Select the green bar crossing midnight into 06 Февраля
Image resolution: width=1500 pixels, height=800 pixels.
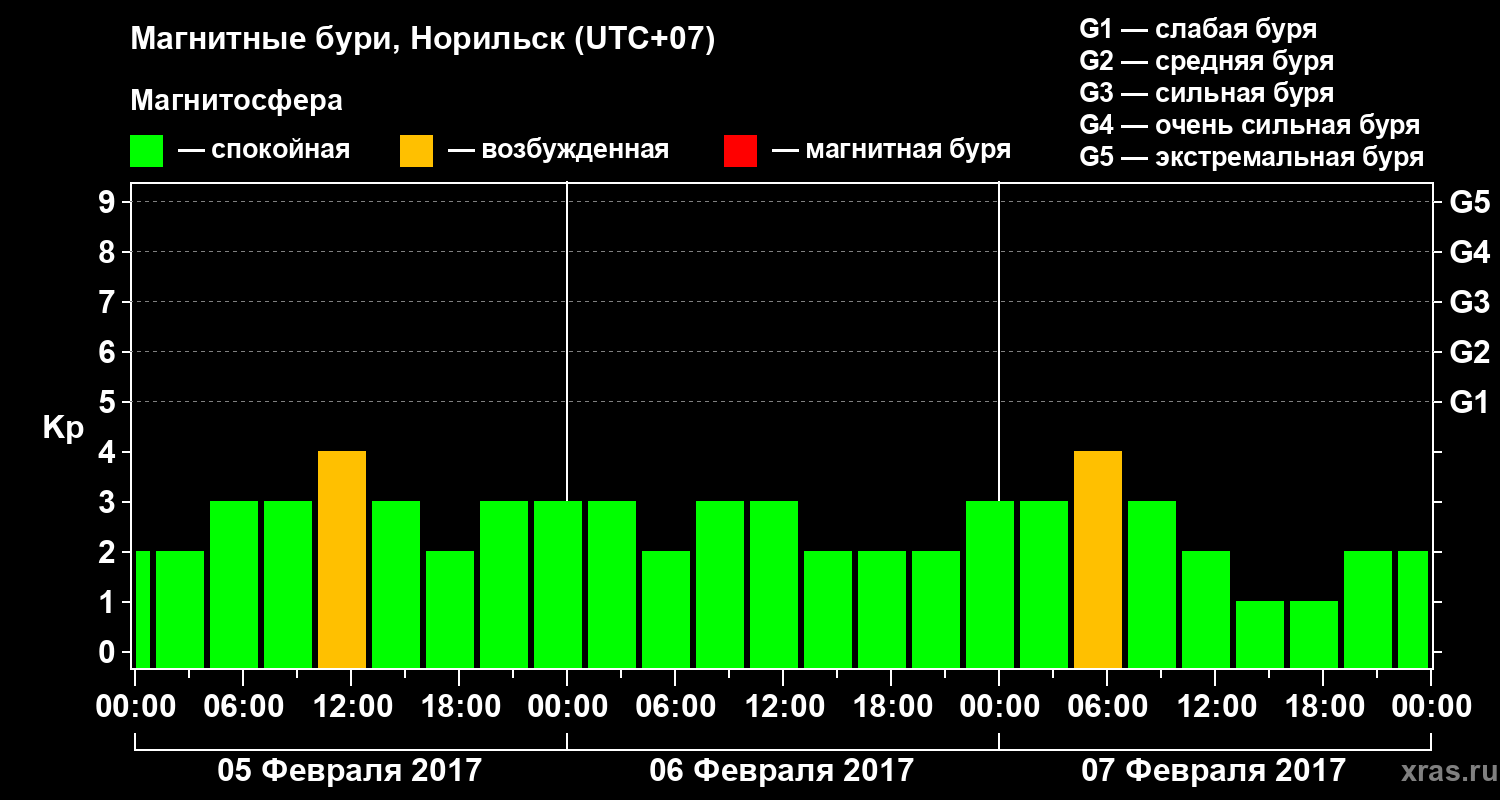pyautogui.click(x=558, y=585)
